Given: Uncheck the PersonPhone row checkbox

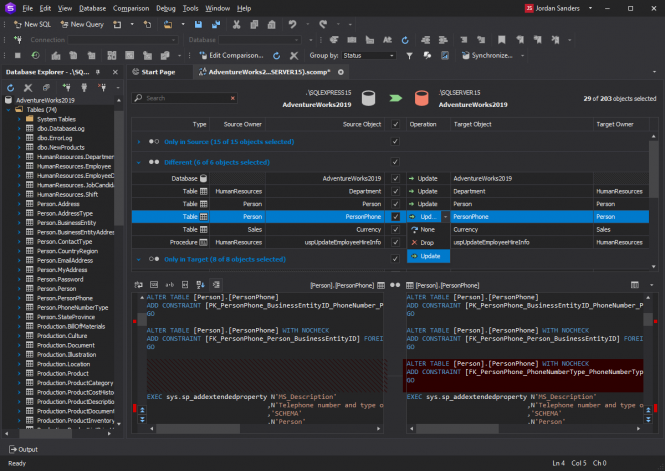Looking at the screenshot, I should 395,217.
